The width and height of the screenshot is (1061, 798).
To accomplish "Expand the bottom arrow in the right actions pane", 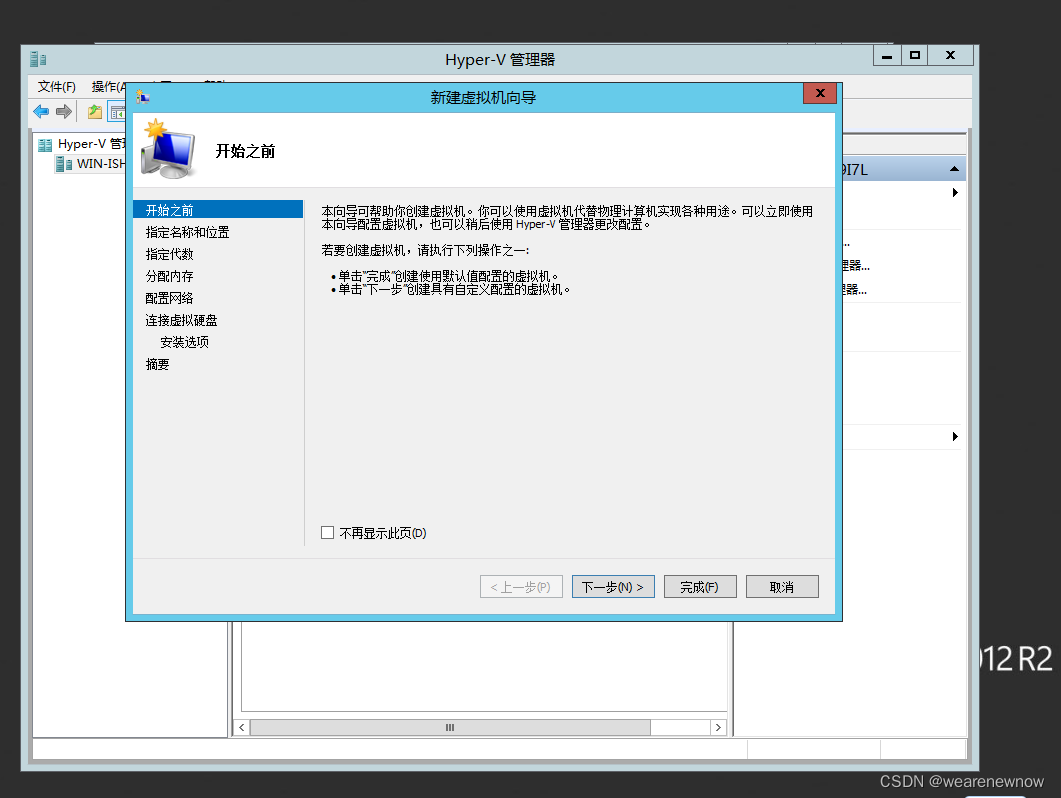I will [x=954, y=436].
